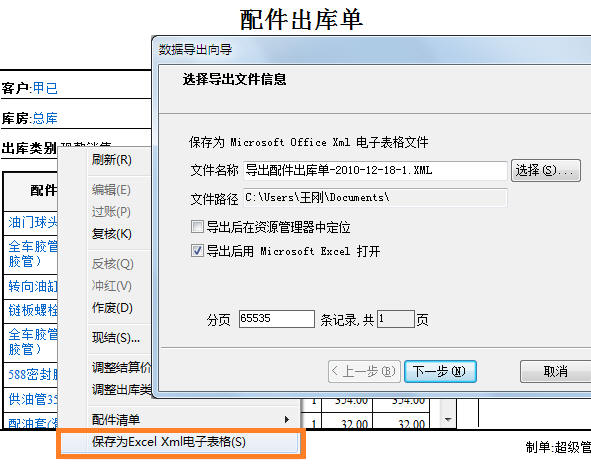Choose 调整结算价 menu entry
This screenshot has width=591, height=471.
tap(121, 367)
